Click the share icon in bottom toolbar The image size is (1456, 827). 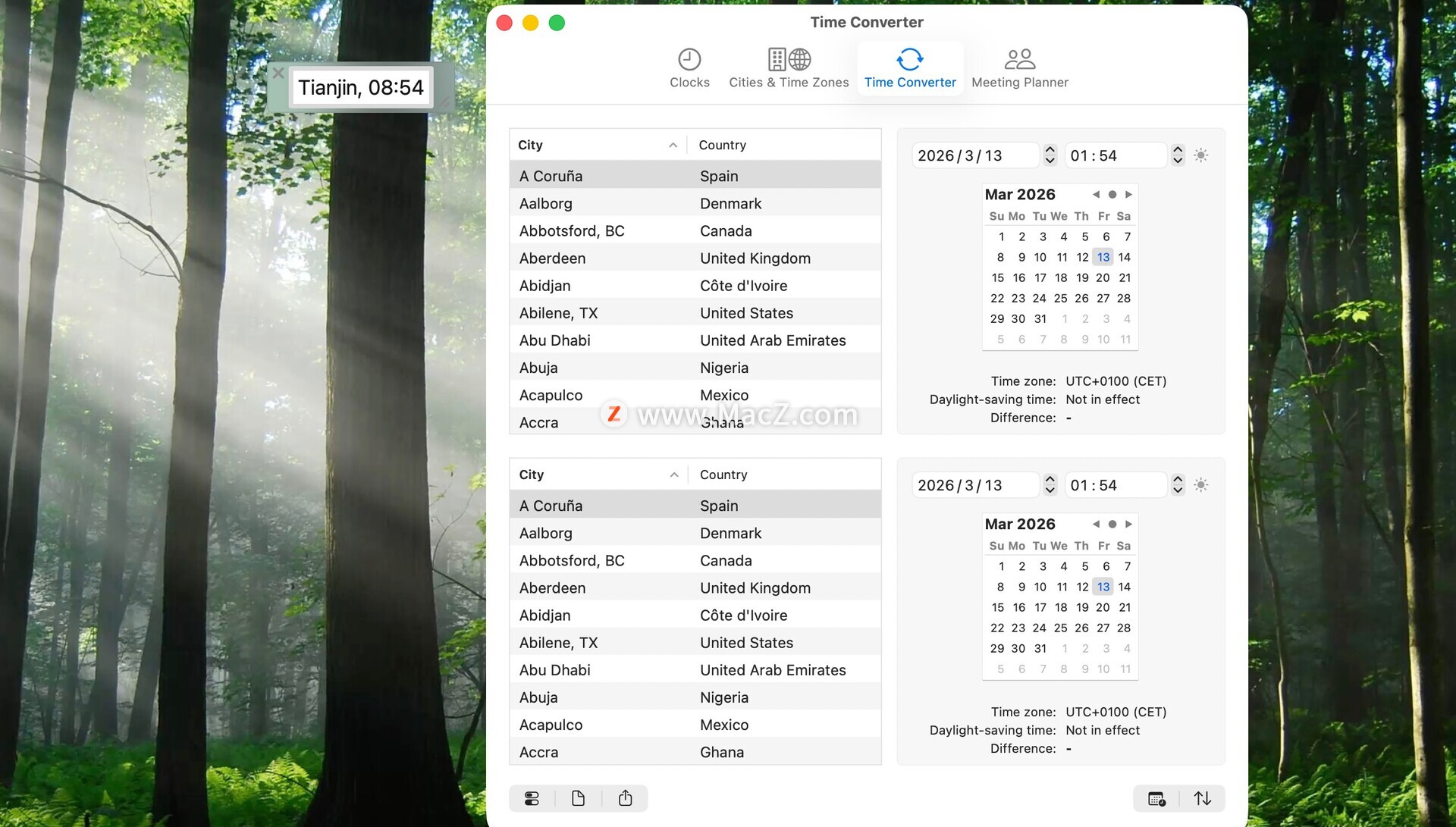[625, 798]
